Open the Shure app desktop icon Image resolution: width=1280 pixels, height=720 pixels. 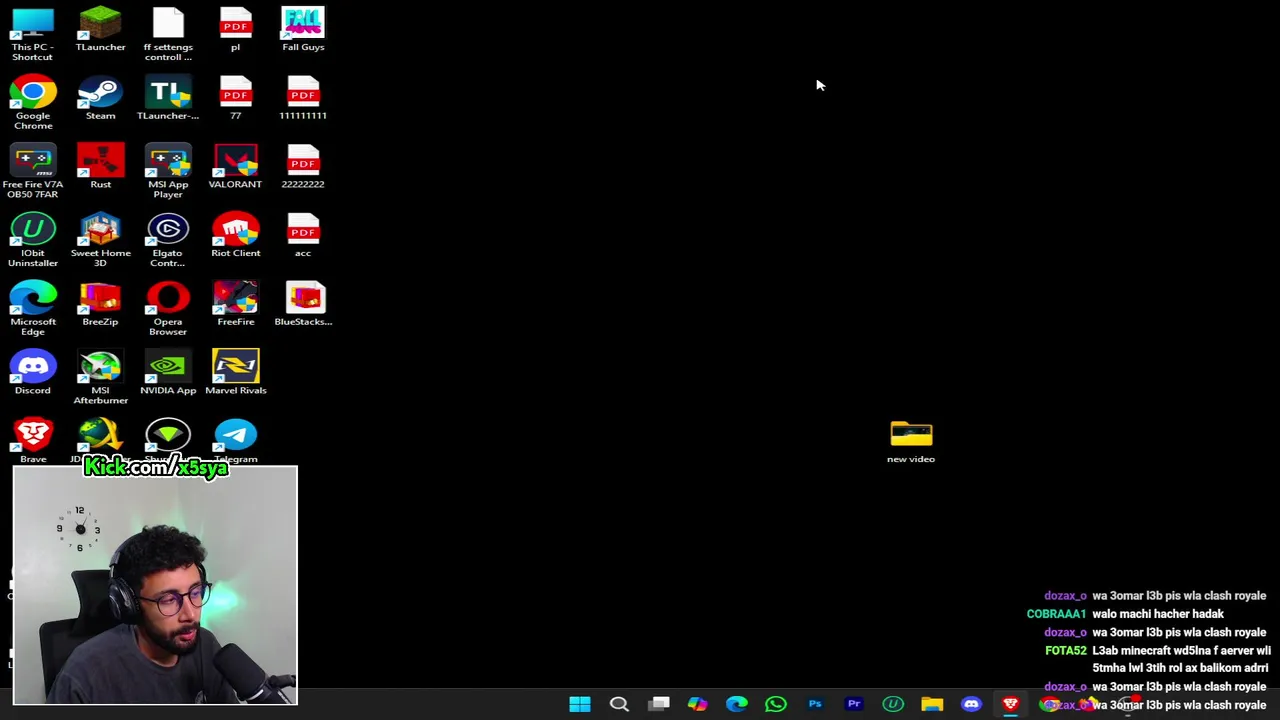coord(168,436)
